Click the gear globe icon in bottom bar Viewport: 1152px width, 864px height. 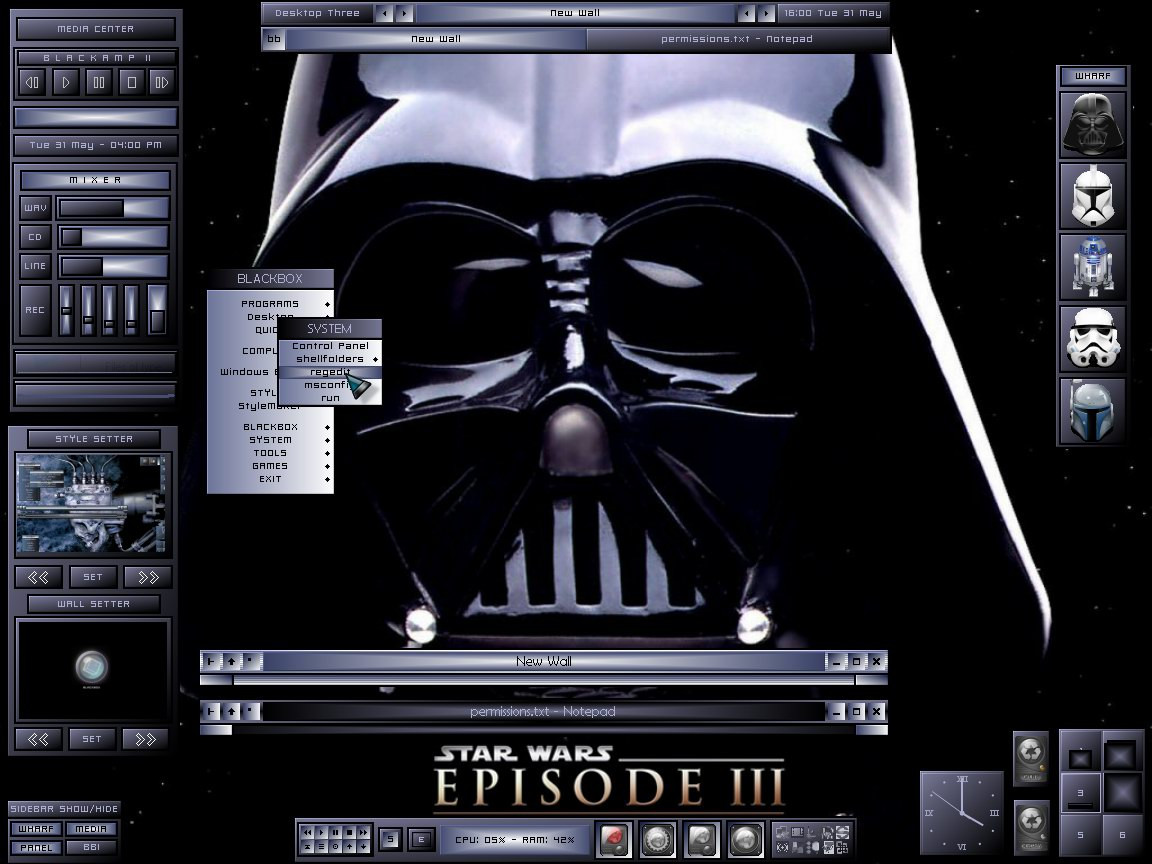click(x=658, y=839)
